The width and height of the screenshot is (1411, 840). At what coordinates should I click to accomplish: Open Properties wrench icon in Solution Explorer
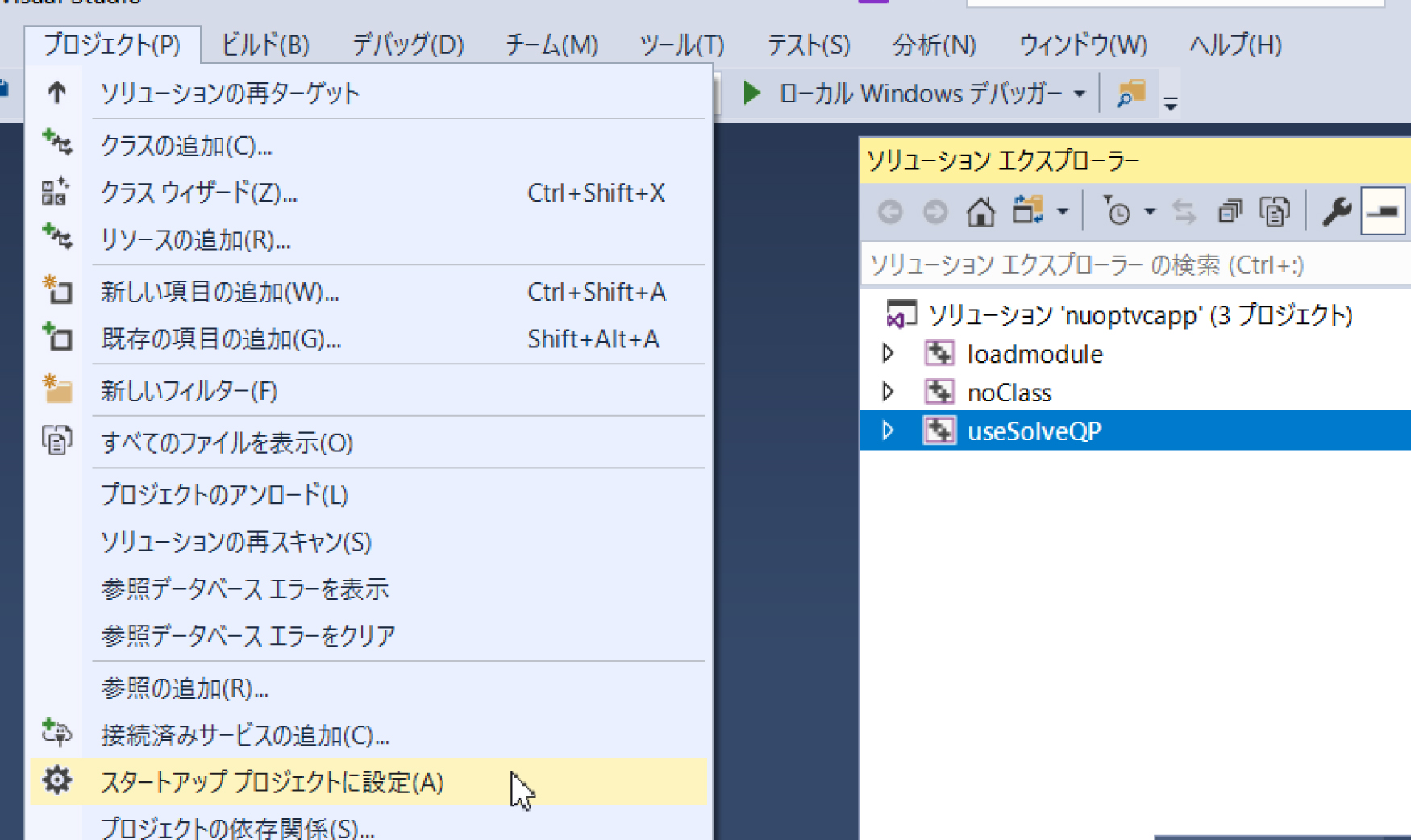(x=1336, y=212)
